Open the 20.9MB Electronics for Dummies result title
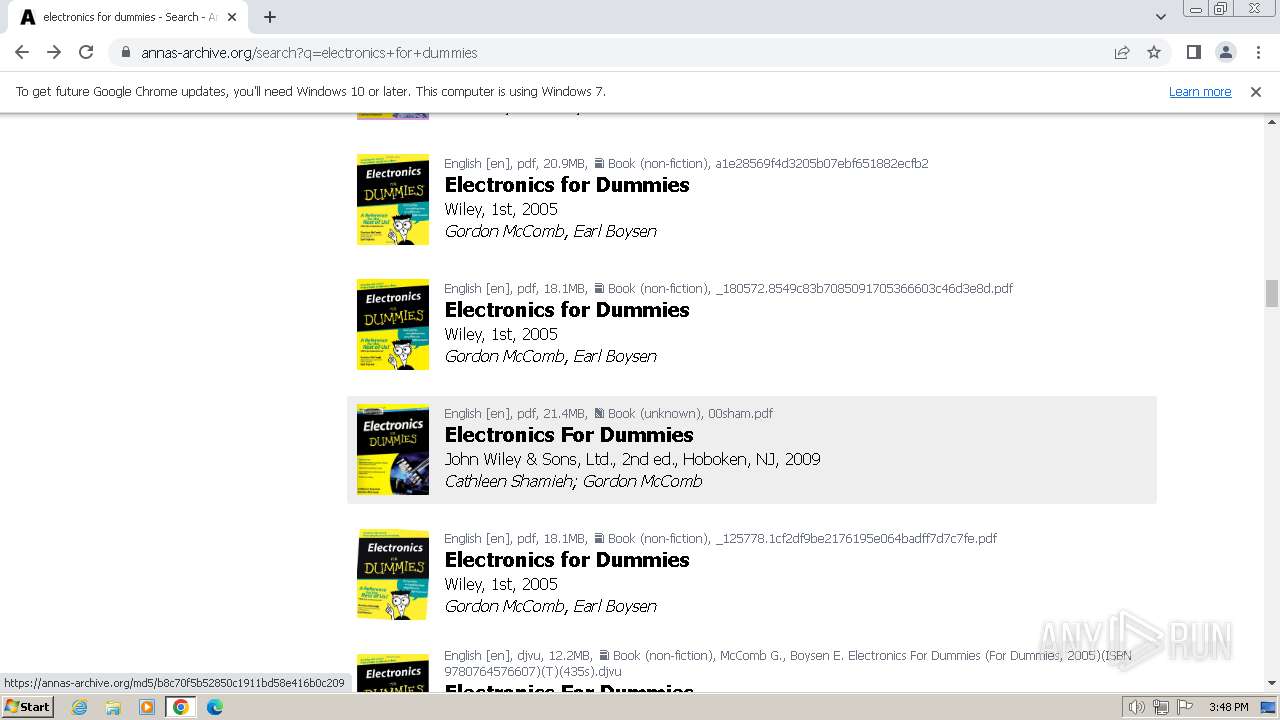The width and height of the screenshot is (1280, 720). [567, 185]
